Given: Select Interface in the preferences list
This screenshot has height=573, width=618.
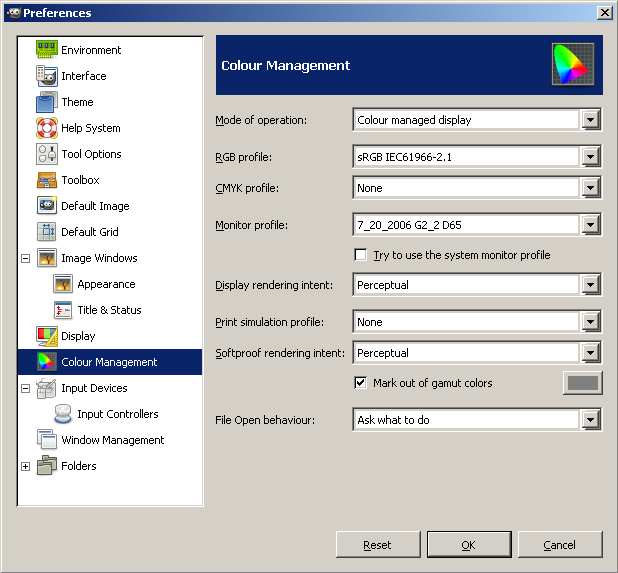Looking at the screenshot, I should click(84, 76).
